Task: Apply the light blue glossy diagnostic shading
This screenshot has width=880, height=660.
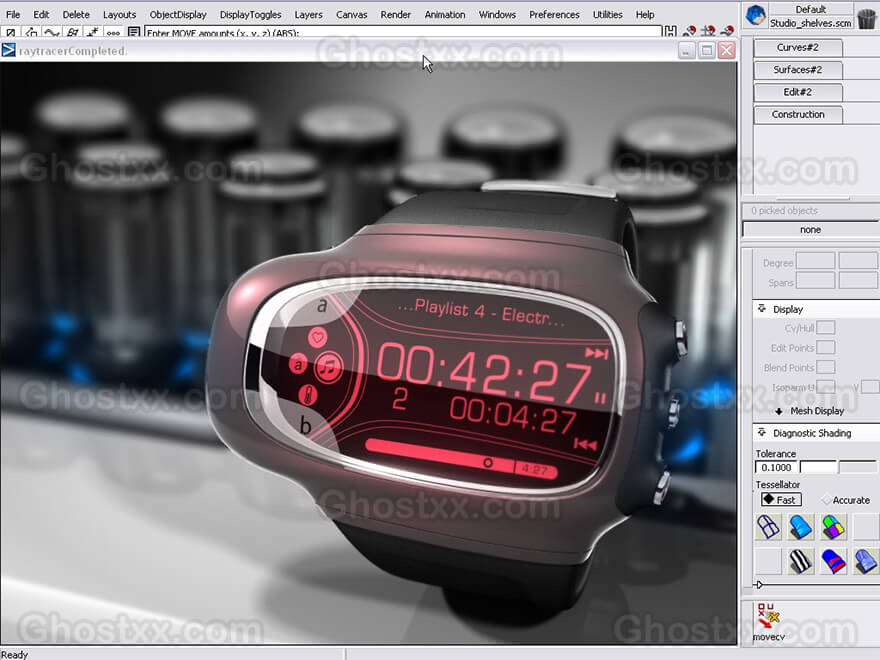Action: [x=865, y=561]
